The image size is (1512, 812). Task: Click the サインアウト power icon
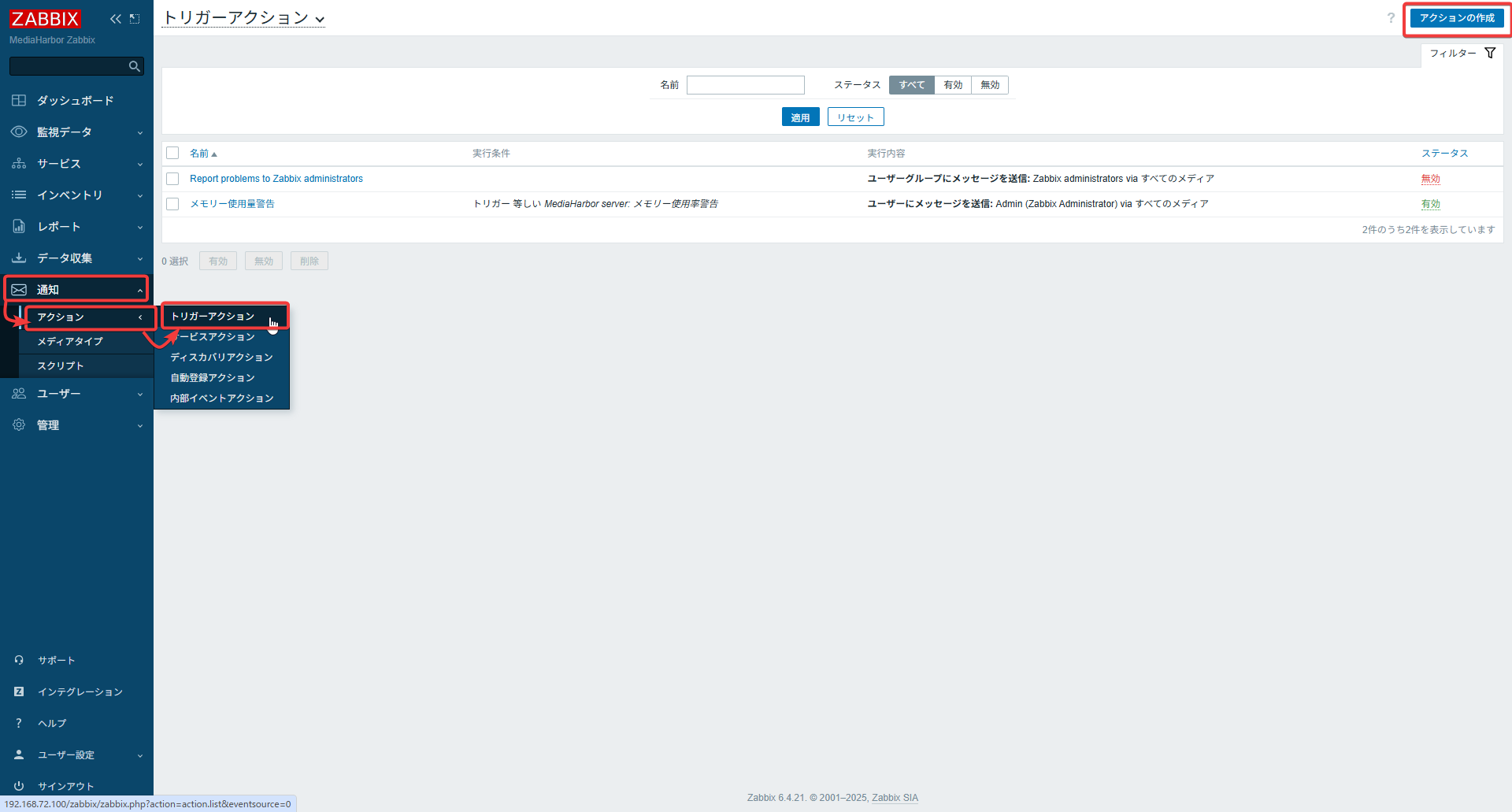pos(19,786)
